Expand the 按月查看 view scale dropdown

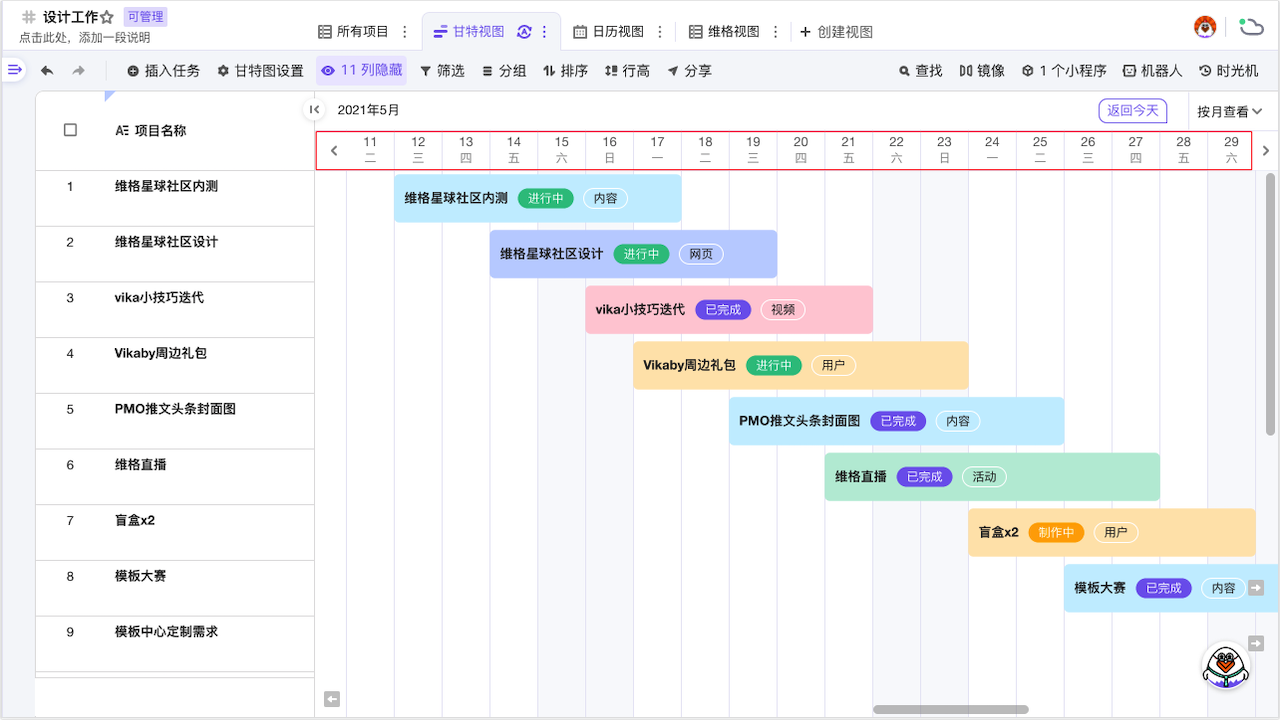[1229, 112]
